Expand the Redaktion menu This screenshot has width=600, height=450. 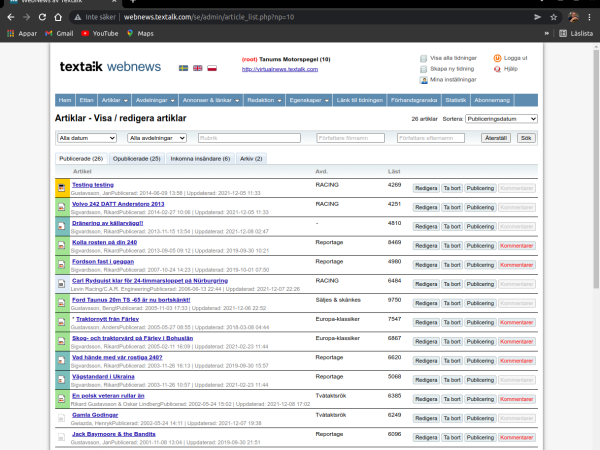[264, 100]
